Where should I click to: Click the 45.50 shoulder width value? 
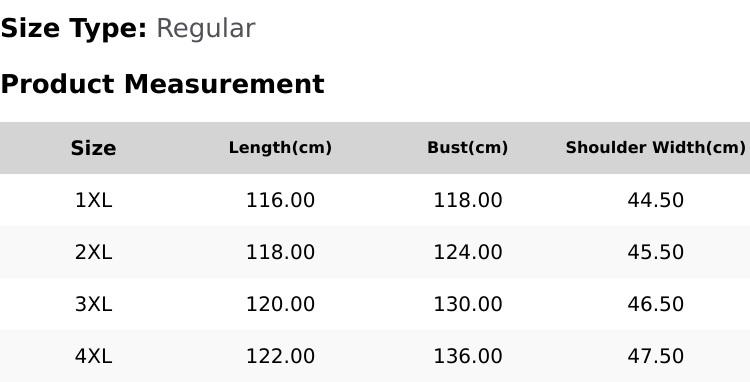[x=655, y=252]
